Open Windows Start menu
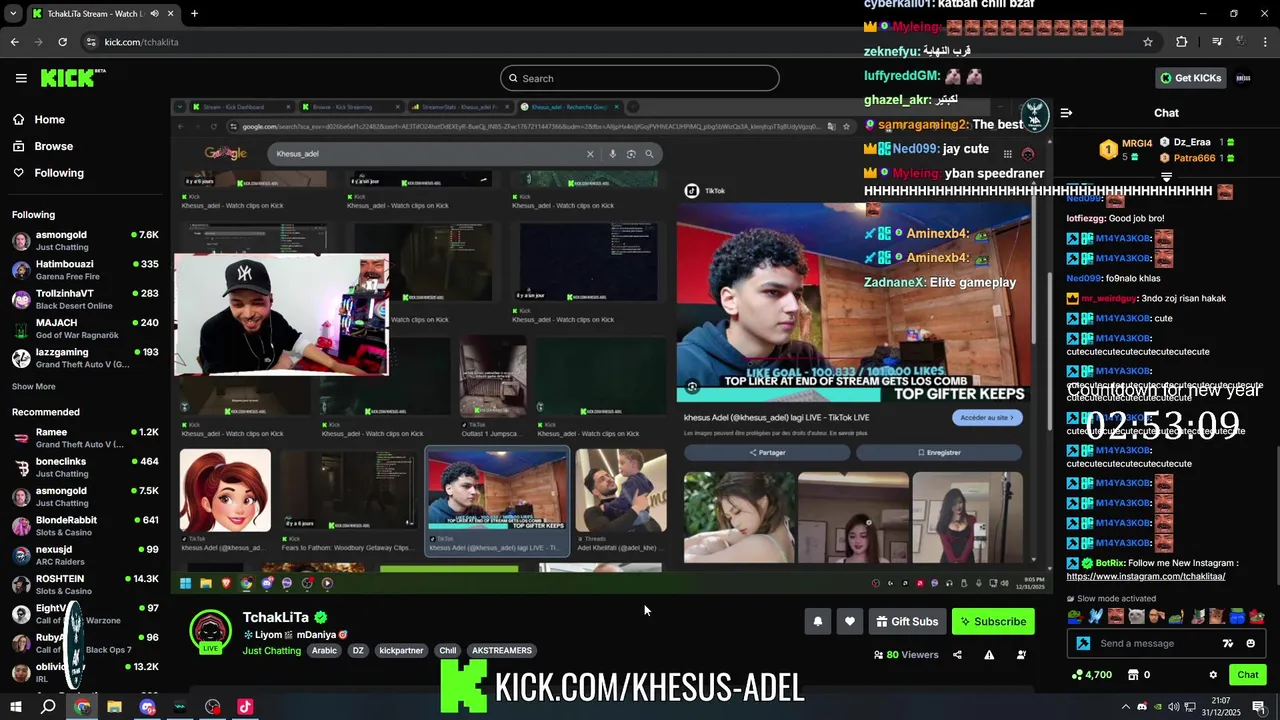1280x720 pixels. 15,707
